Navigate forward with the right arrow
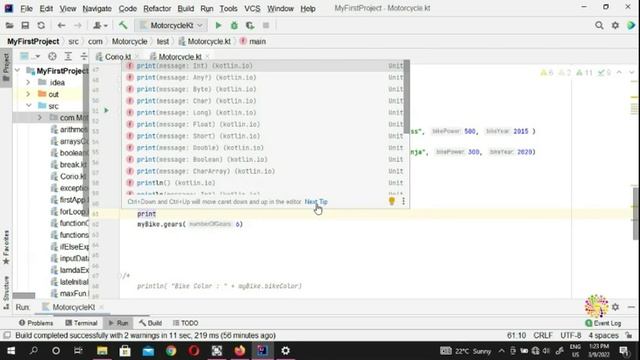Viewport: 640px width, 360px height. click(77, 25)
